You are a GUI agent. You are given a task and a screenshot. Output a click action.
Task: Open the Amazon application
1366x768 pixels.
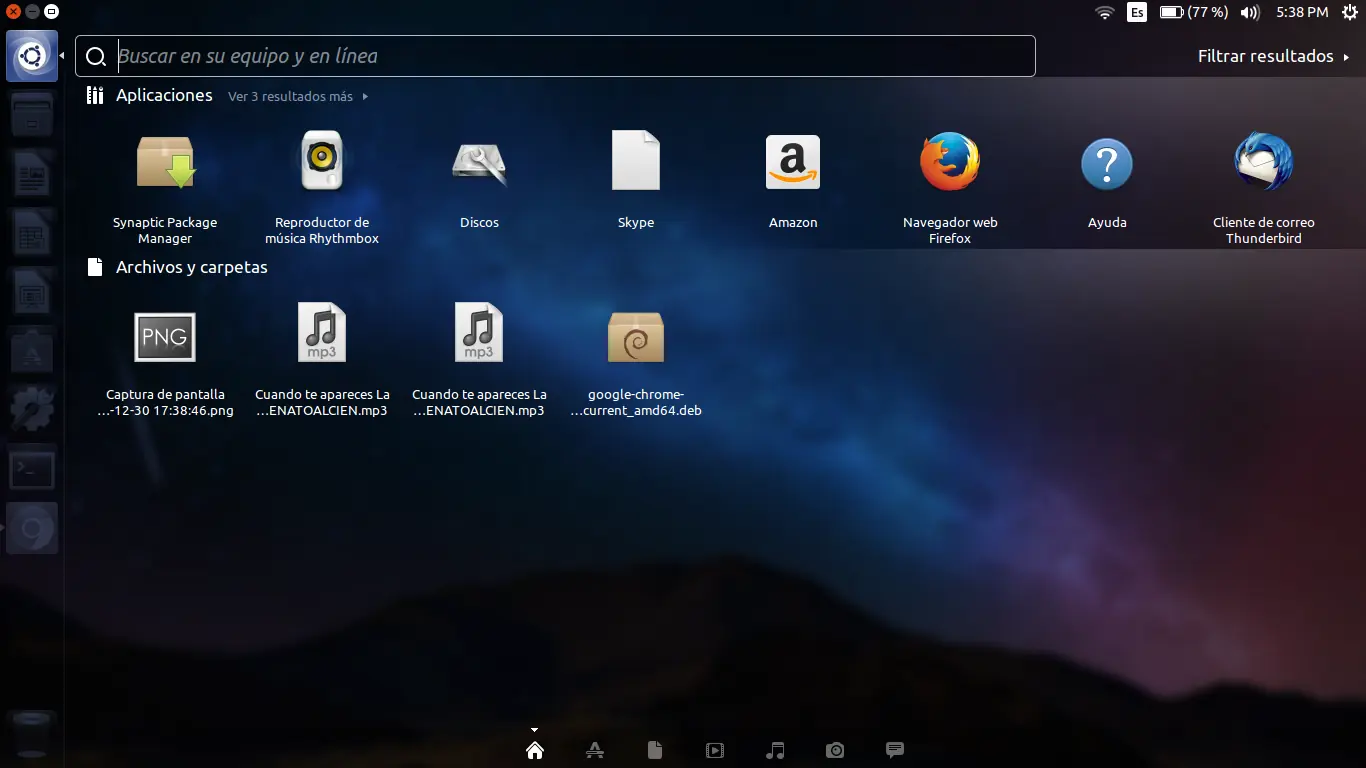[792, 161]
